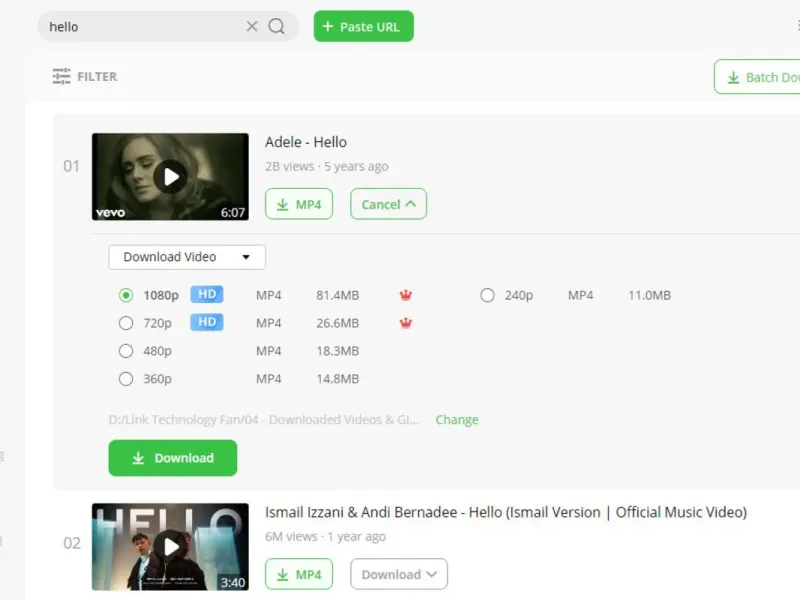This screenshot has width=800, height=600.
Task: Download Adele - Hello as MP4
Action: pyautogui.click(x=299, y=204)
